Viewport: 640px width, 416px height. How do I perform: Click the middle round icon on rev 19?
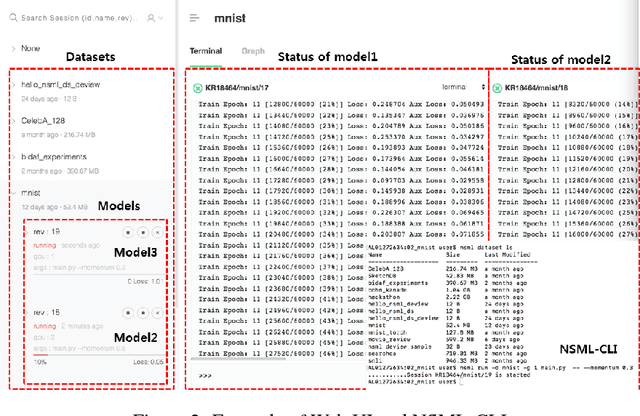click(142, 232)
